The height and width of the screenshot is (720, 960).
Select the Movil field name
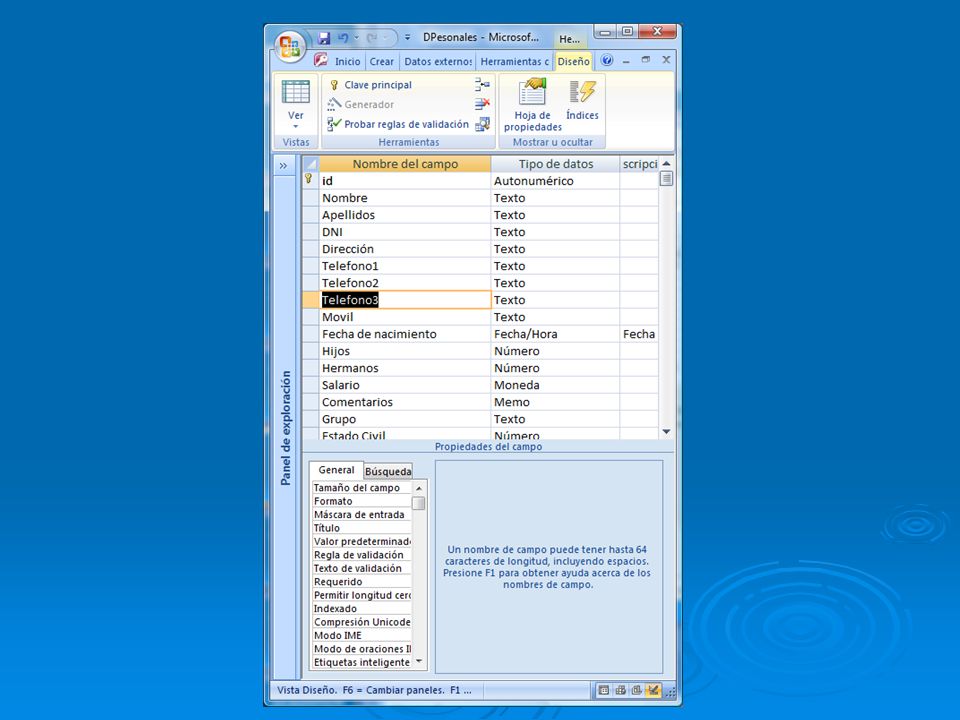point(405,317)
